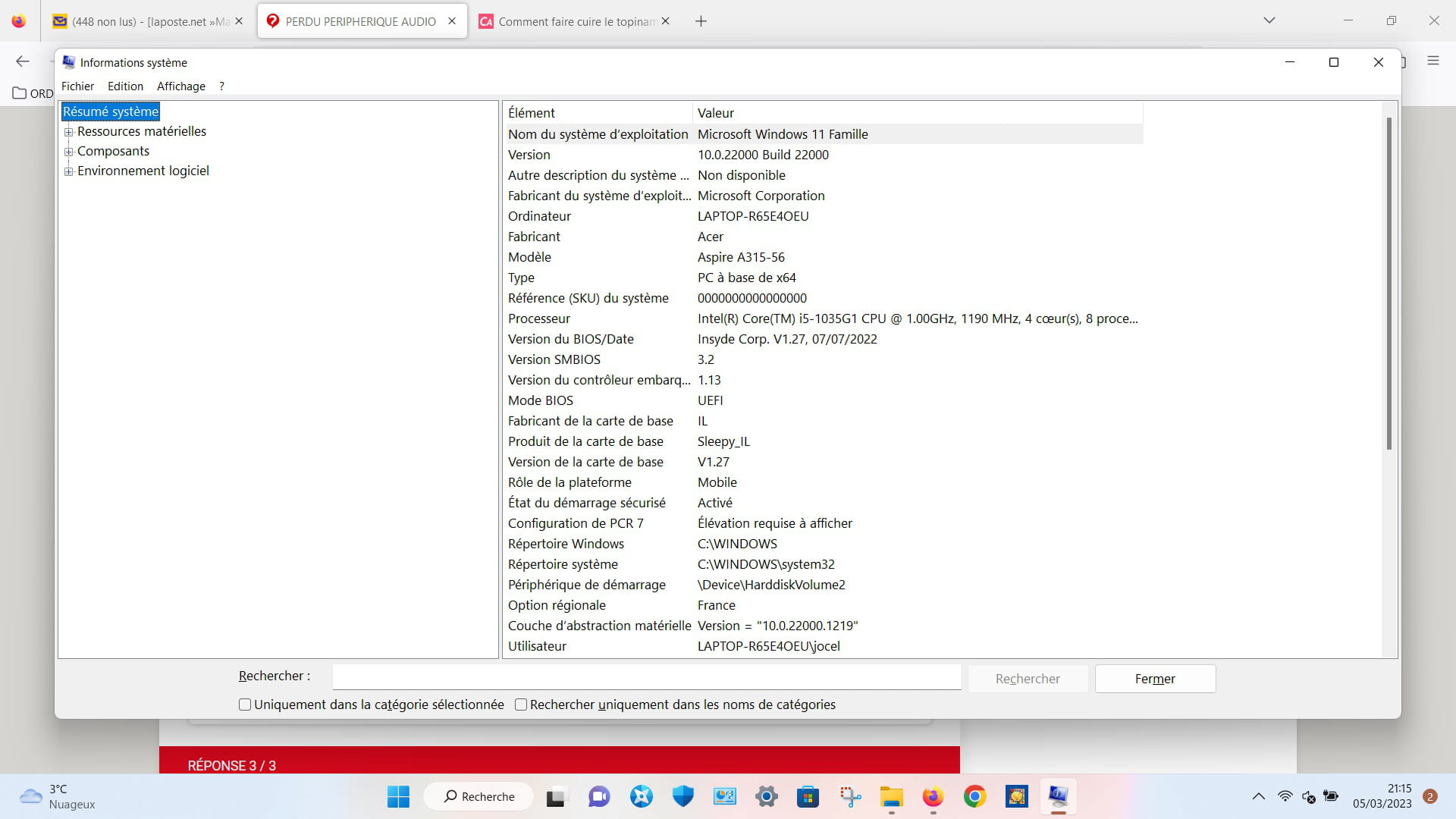Expand Composants tree node
Viewport: 1456px width, 819px height.
69,152
